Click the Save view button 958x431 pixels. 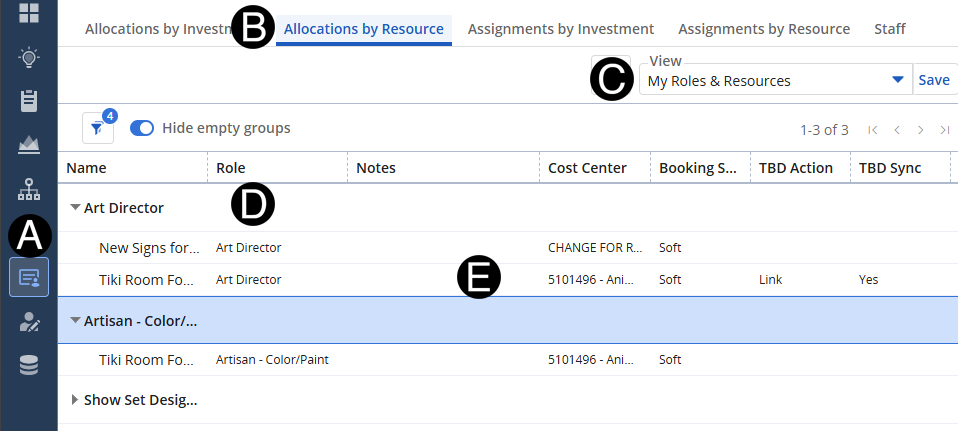tap(934, 80)
